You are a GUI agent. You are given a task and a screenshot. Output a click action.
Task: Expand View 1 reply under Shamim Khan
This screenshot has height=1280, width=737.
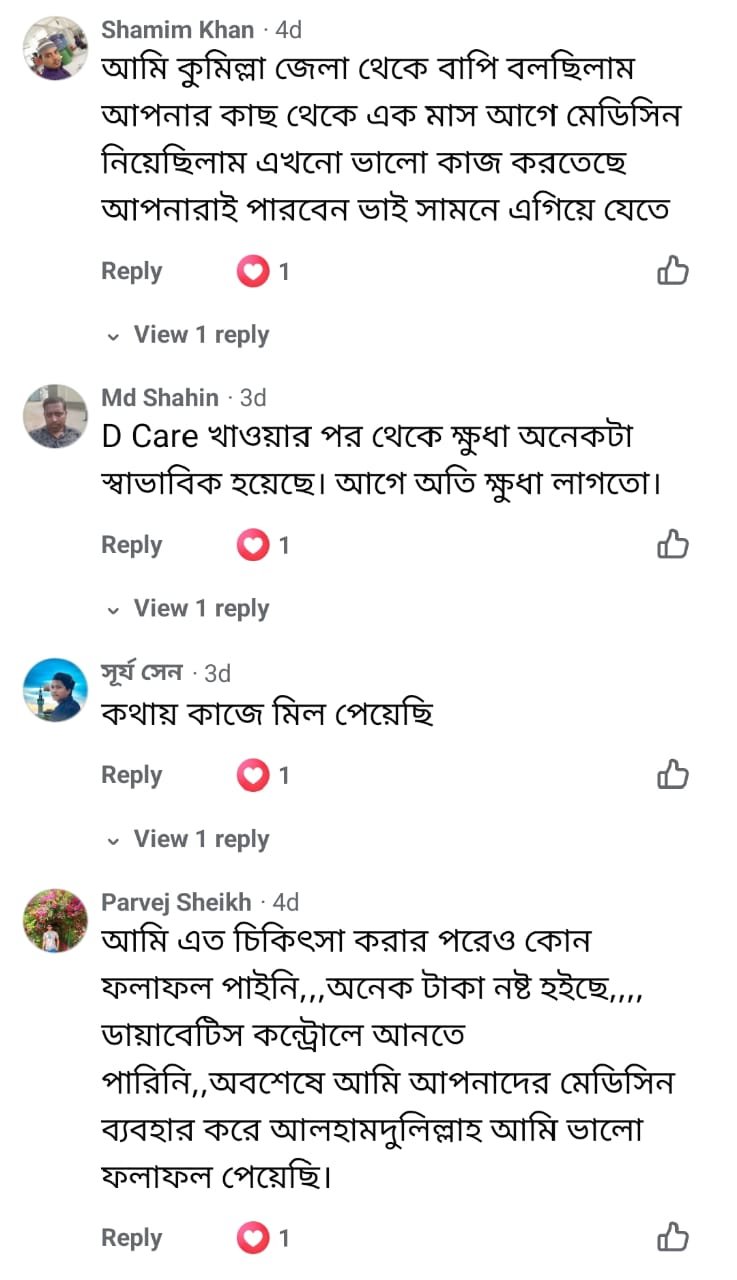point(200,335)
